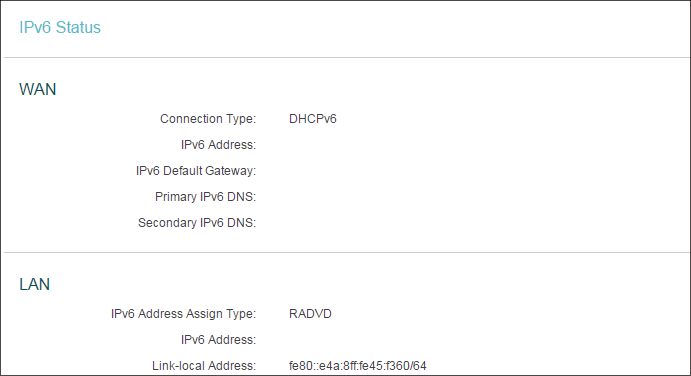Click the Link-local Address label
This screenshot has height=376, width=691.
click(204, 366)
